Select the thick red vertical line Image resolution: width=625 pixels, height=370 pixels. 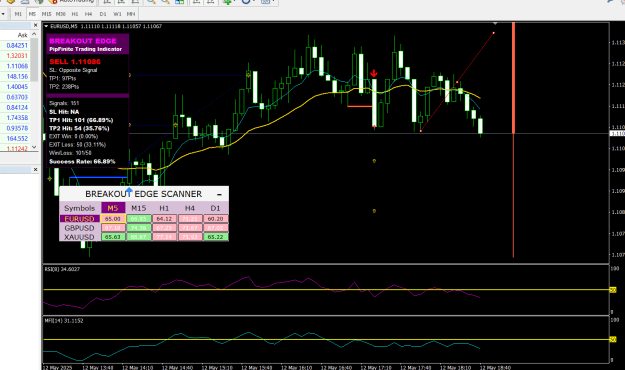click(x=513, y=78)
